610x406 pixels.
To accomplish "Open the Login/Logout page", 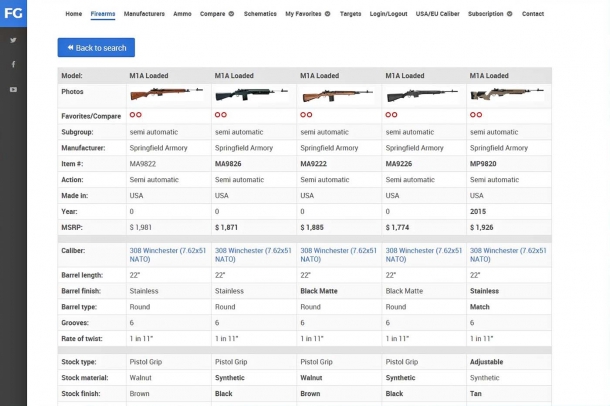I will coord(389,14).
